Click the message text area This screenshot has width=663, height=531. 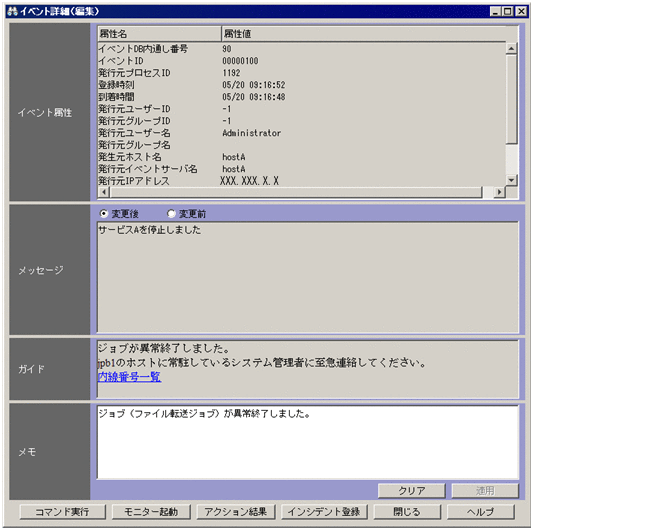point(308,277)
